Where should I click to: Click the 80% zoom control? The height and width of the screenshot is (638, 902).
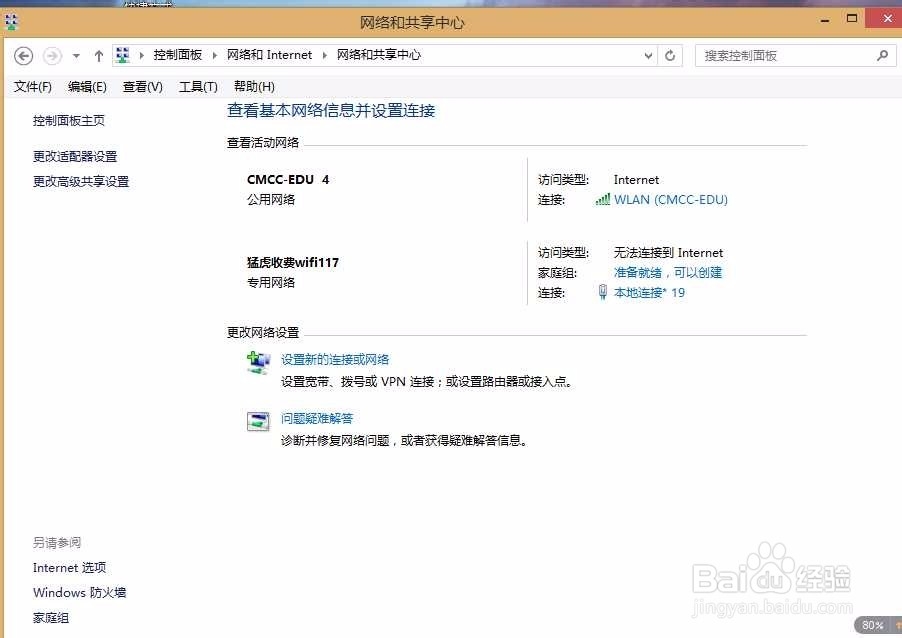872,624
